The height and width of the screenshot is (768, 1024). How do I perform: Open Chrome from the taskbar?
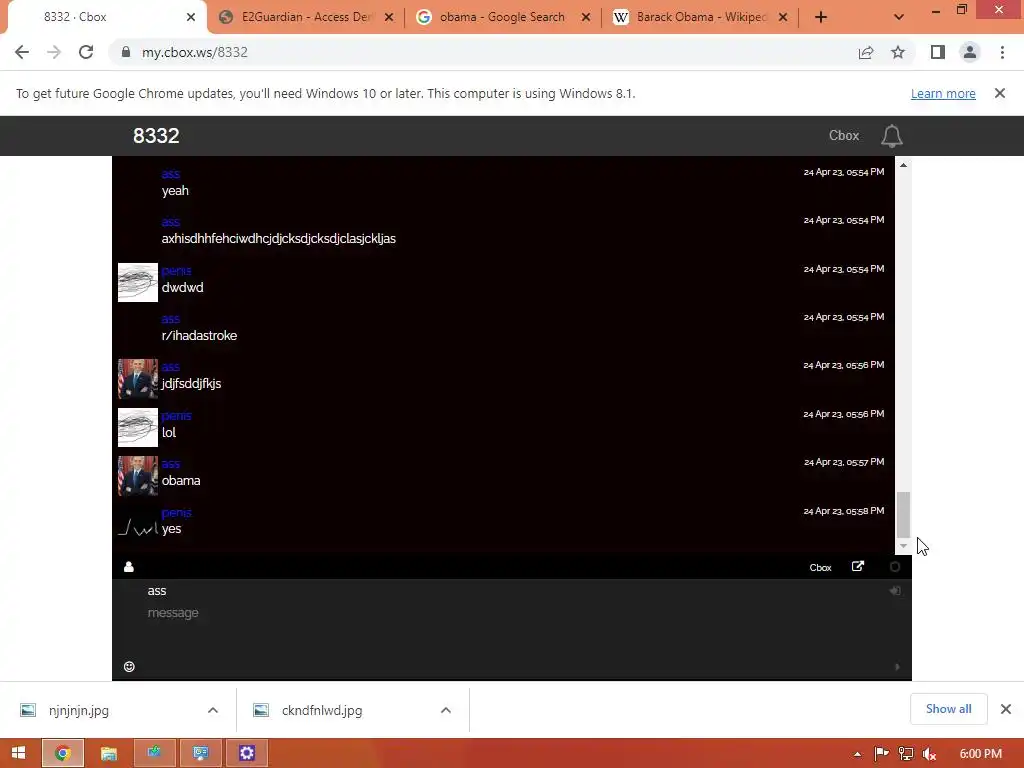[x=63, y=753]
